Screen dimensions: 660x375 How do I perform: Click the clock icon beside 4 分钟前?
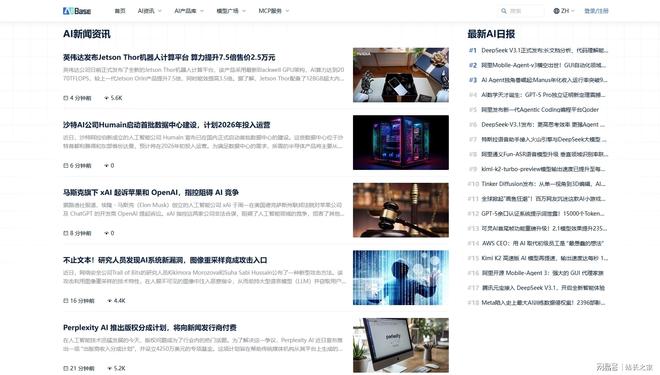66,98
